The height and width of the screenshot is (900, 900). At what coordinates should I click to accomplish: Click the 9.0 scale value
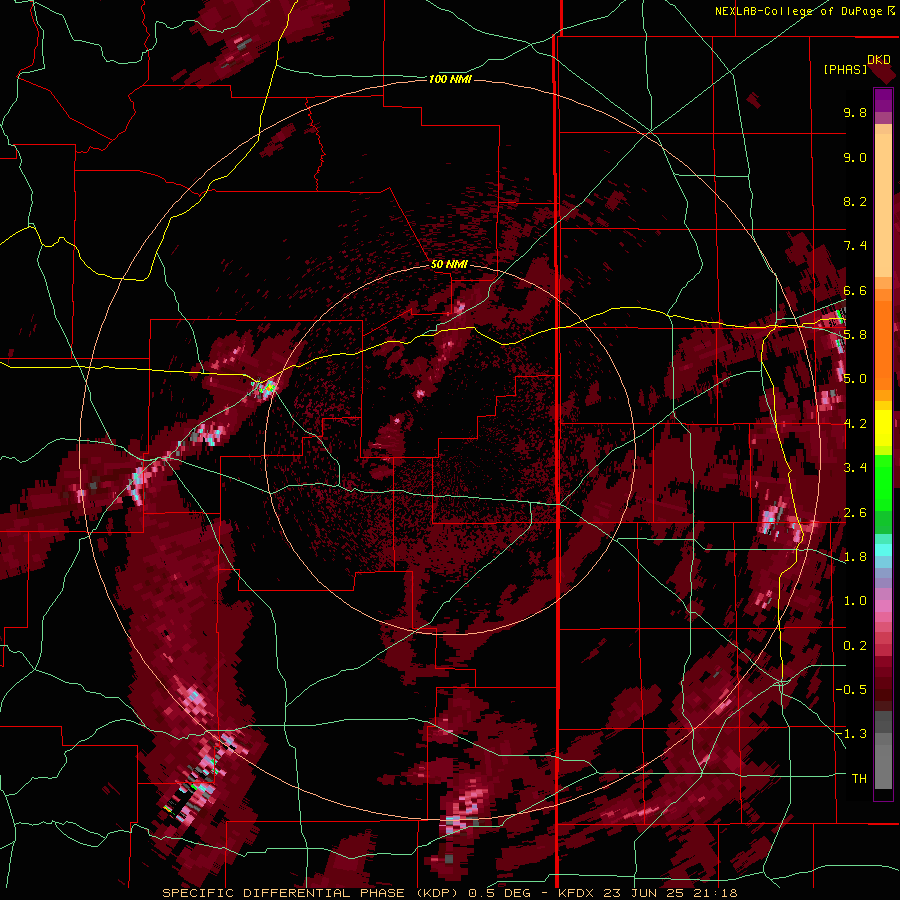click(x=855, y=157)
